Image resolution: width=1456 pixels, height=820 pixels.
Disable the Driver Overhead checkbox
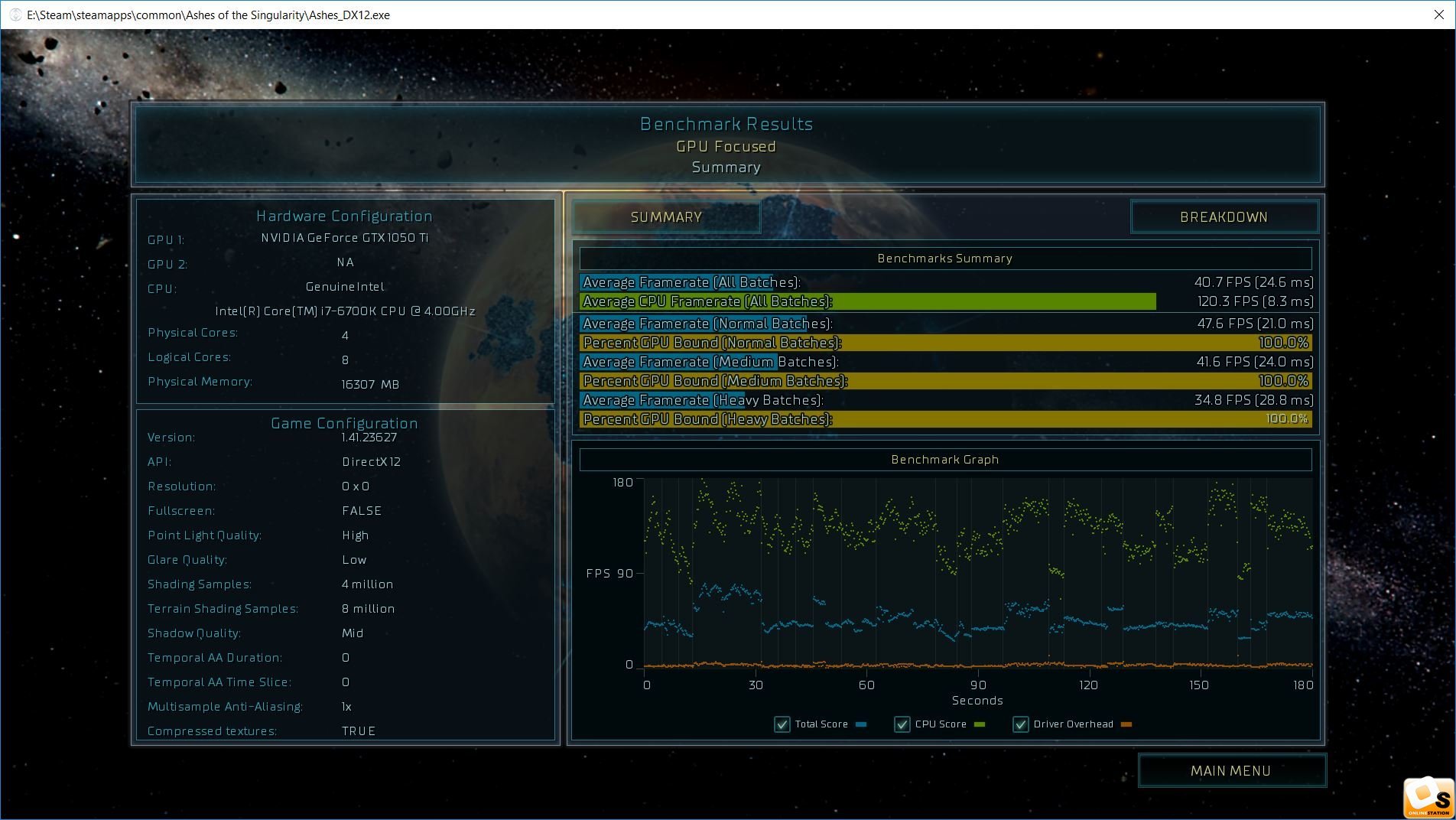click(x=1020, y=724)
